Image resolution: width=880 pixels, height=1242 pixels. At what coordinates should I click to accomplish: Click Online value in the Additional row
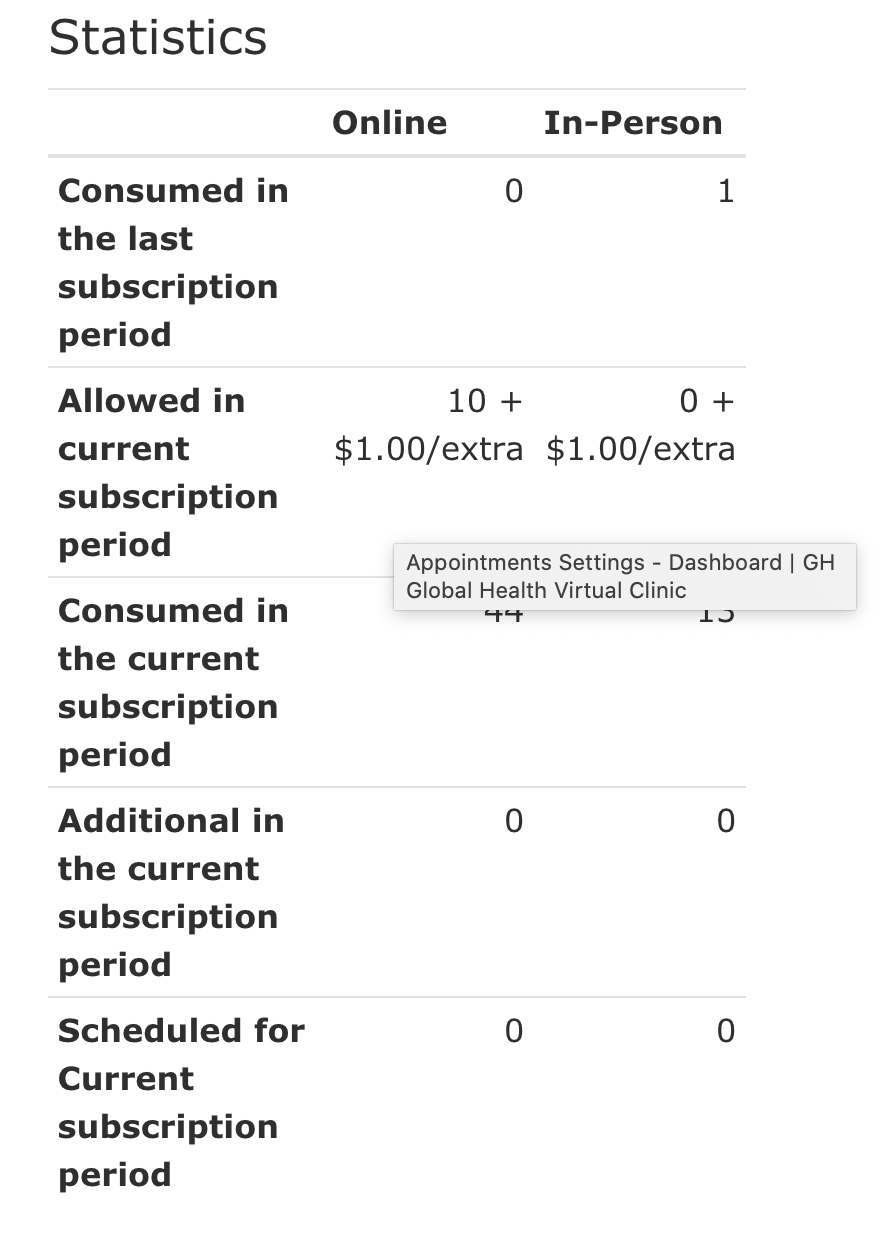coord(513,821)
